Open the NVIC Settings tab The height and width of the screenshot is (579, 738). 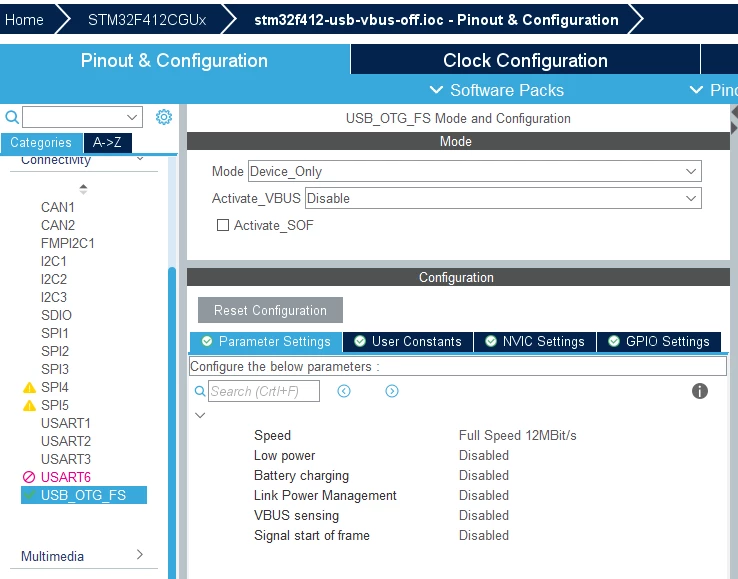coord(535,341)
